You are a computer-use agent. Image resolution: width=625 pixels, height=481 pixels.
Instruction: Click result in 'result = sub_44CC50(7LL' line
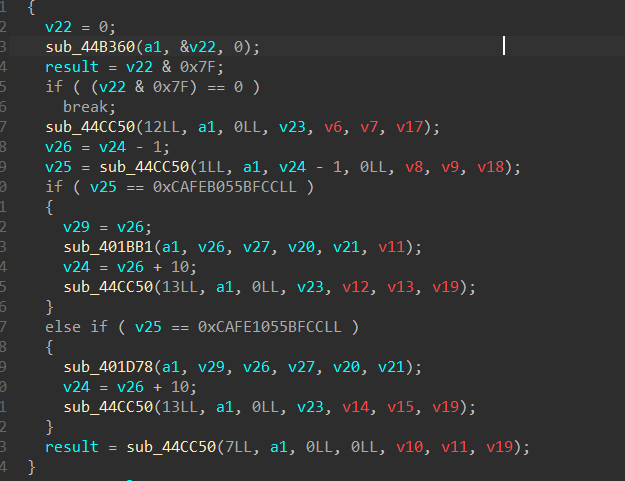click(x=72, y=447)
